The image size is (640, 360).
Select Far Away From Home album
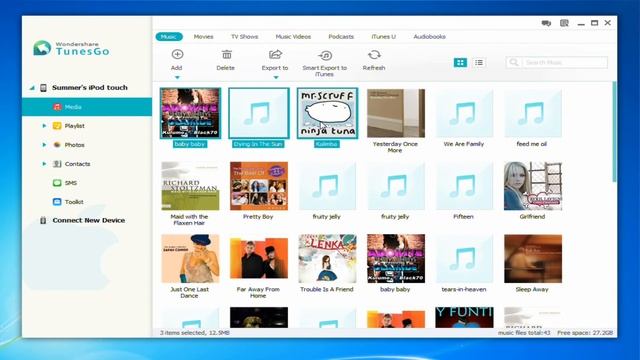(259, 258)
